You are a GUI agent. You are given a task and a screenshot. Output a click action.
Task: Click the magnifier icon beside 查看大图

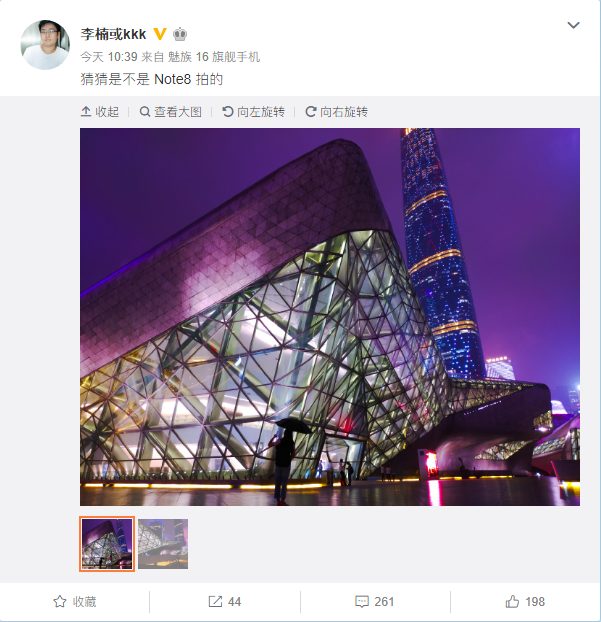coord(145,112)
